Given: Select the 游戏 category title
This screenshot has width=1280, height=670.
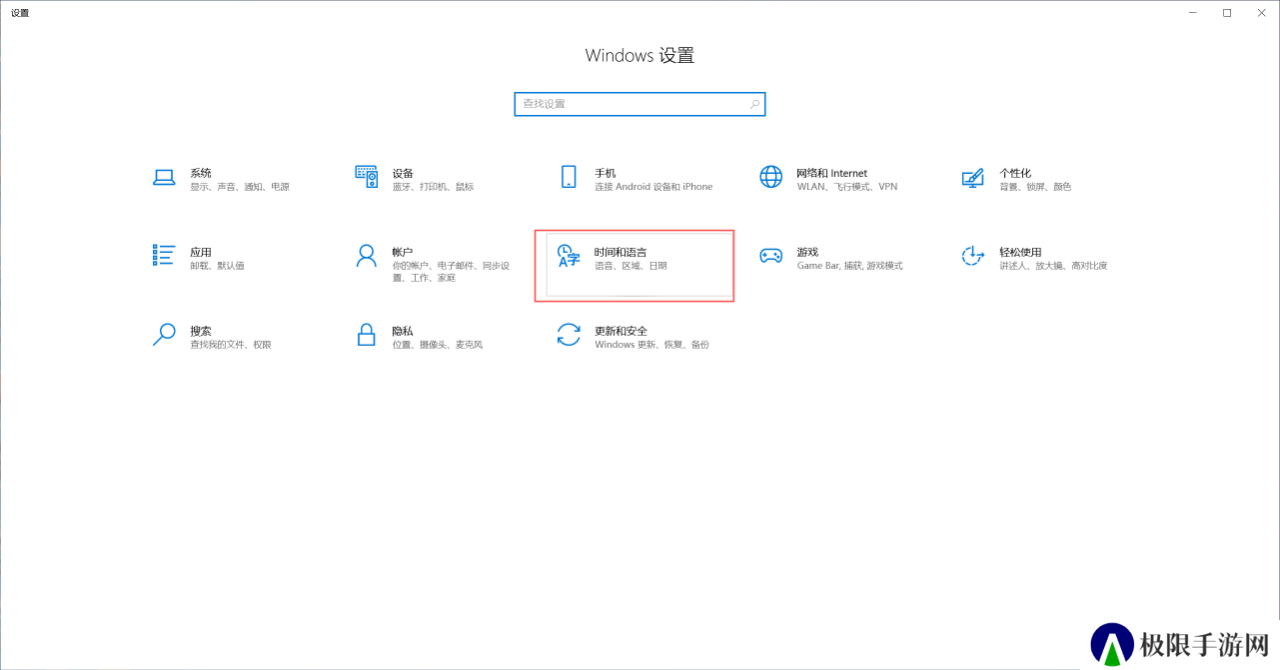Looking at the screenshot, I should (x=807, y=252).
